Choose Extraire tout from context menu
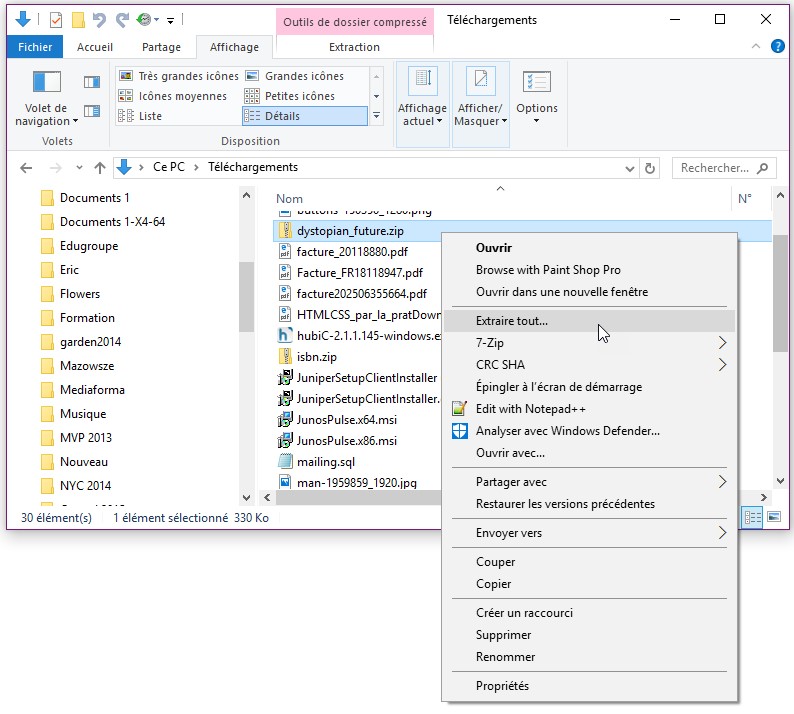Screen dimensions: 794x714 coord(512,321)
